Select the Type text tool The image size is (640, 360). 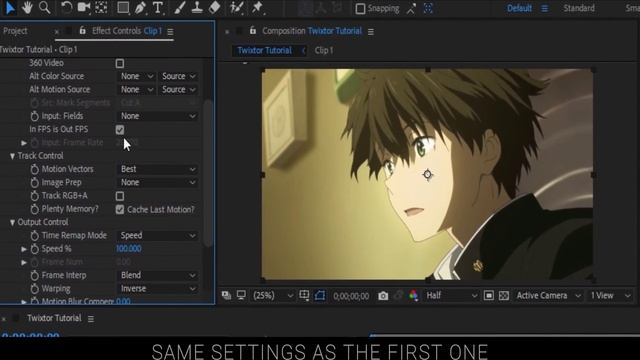click(157, 7)
